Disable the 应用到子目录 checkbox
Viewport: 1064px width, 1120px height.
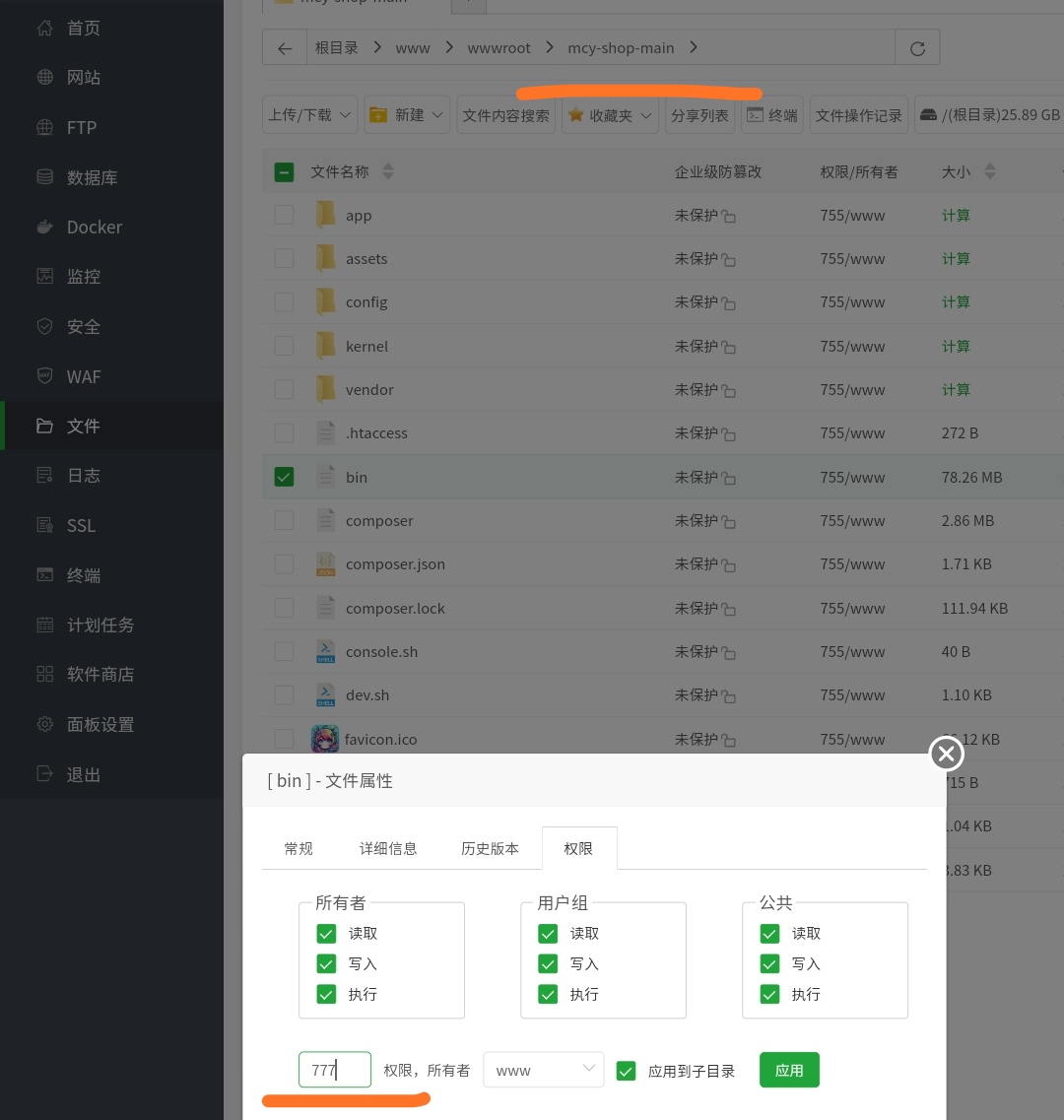tap(627, 1070)
